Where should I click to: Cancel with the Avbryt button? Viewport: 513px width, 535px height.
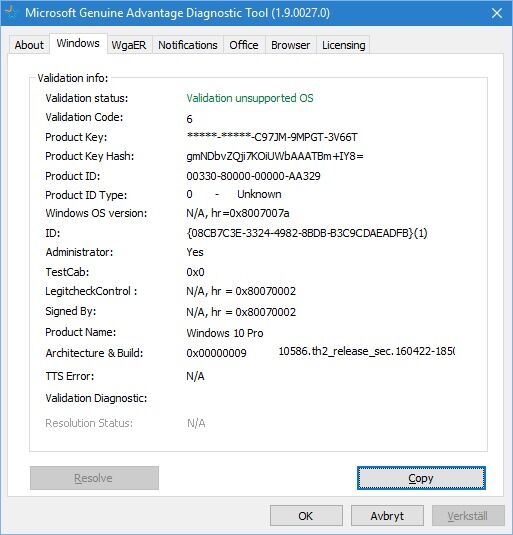point(387,516)
